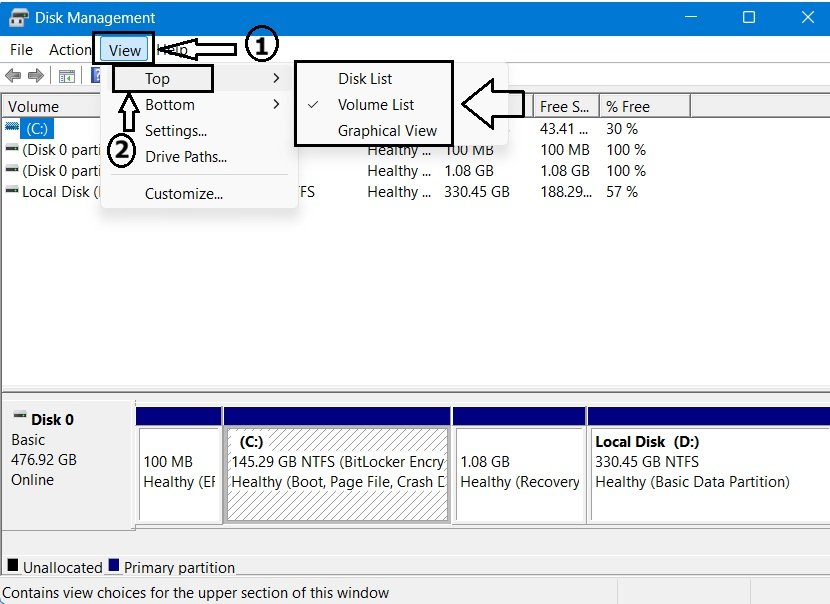Sort by the % Free column header
830x604 pixels.
coord(644,106)
